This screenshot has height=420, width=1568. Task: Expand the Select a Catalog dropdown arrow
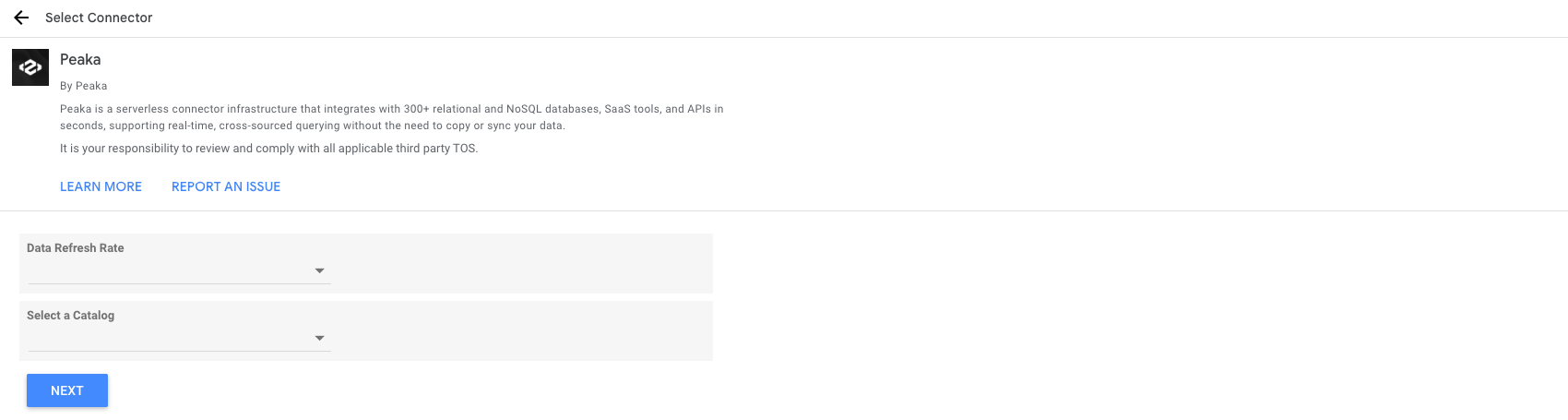tap(319, 338)
